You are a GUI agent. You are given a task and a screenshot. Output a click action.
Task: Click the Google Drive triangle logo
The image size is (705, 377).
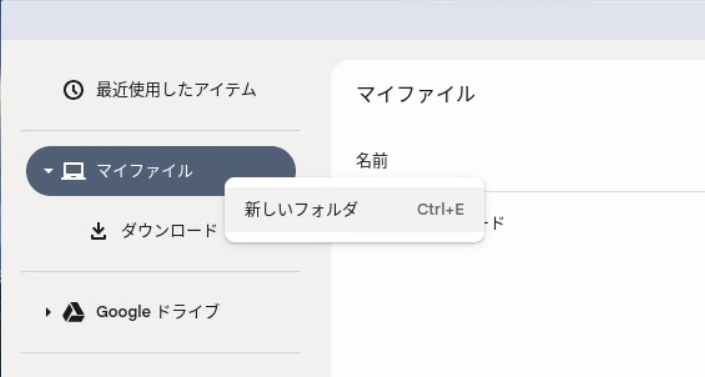point(73,312)
